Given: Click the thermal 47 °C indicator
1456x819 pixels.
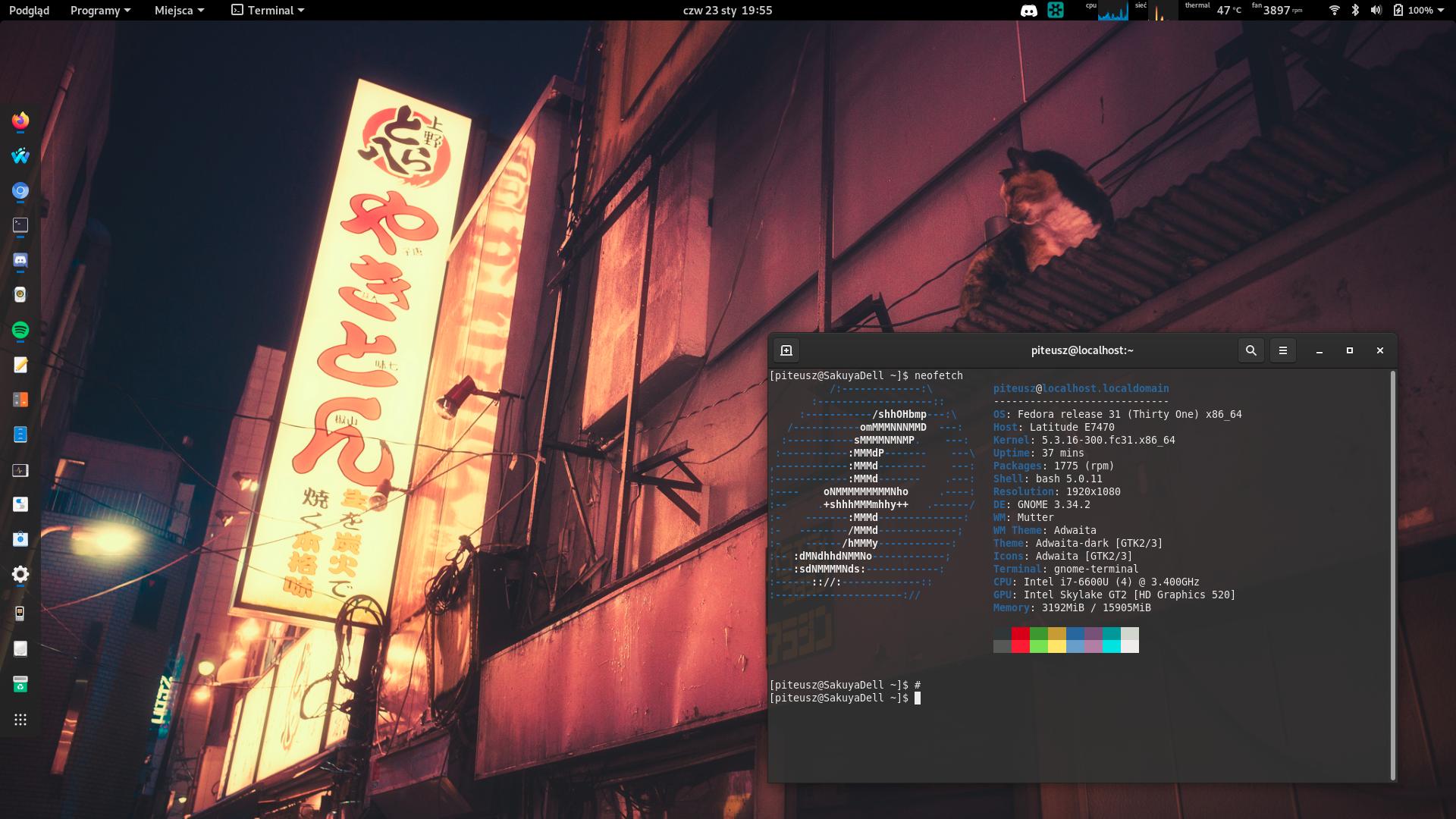Looking at the screenshot, I should (x=1213, y=10).
